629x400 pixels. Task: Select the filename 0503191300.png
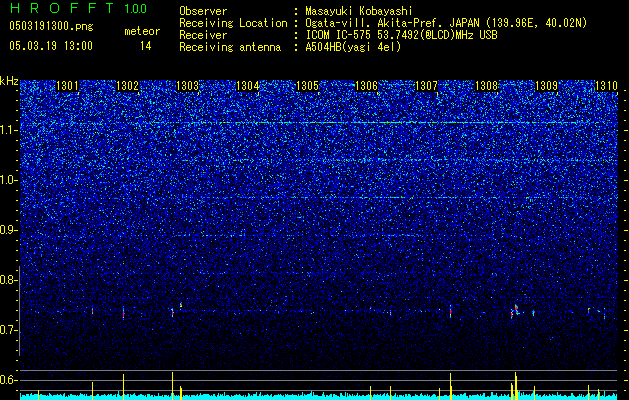pos(51,27)
